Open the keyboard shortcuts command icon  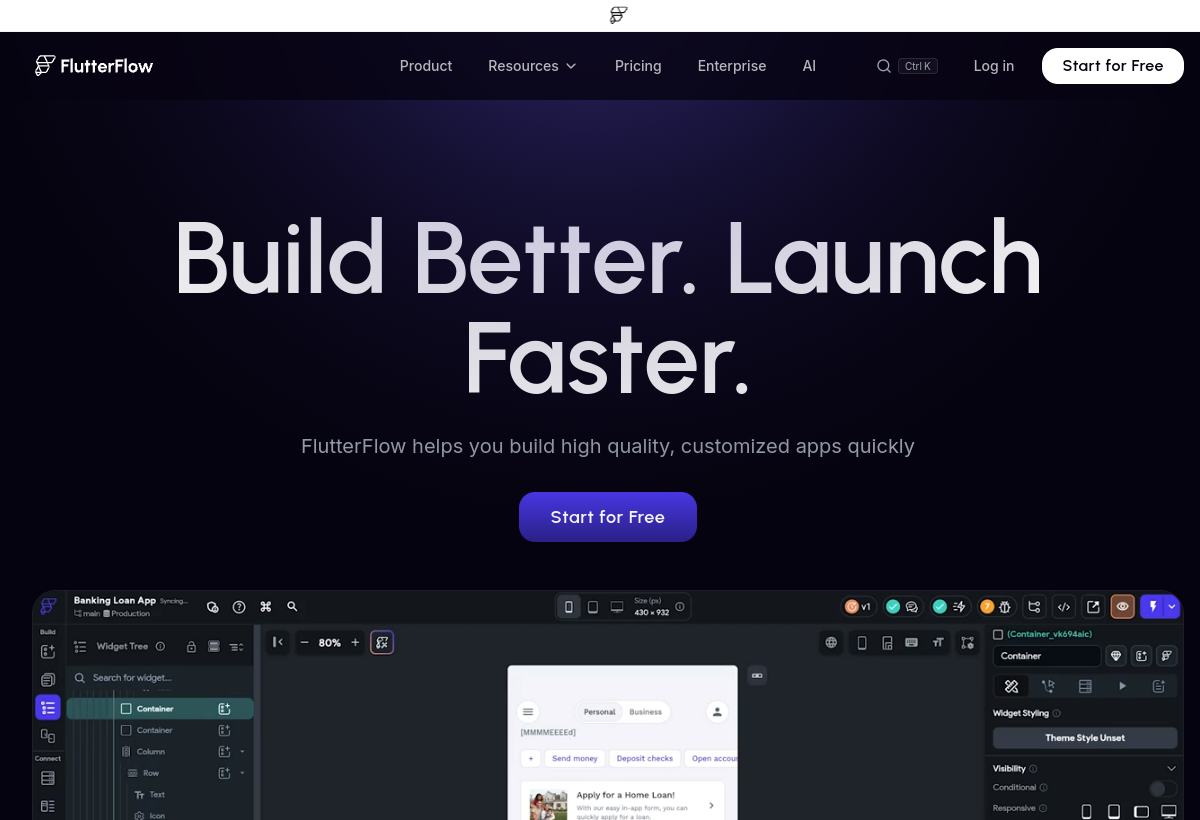click(266, 606)
